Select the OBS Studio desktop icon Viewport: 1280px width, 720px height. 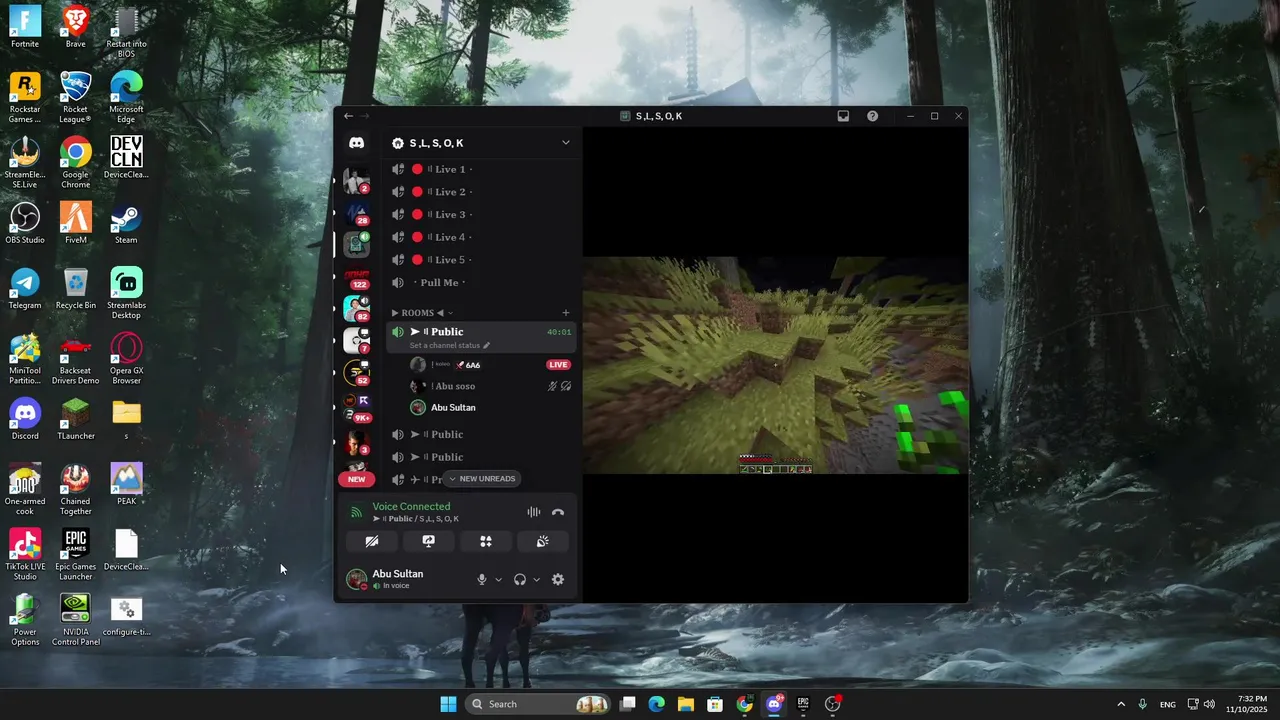(x=25, y=223)
